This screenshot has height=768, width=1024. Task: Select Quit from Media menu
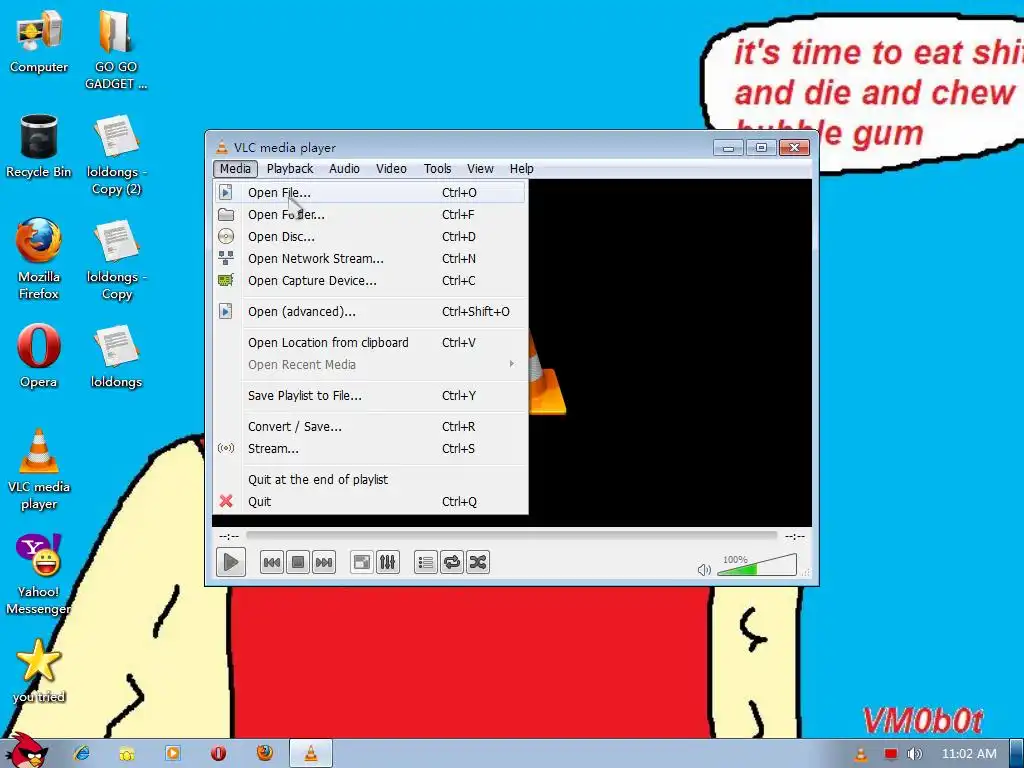(370, 502)
